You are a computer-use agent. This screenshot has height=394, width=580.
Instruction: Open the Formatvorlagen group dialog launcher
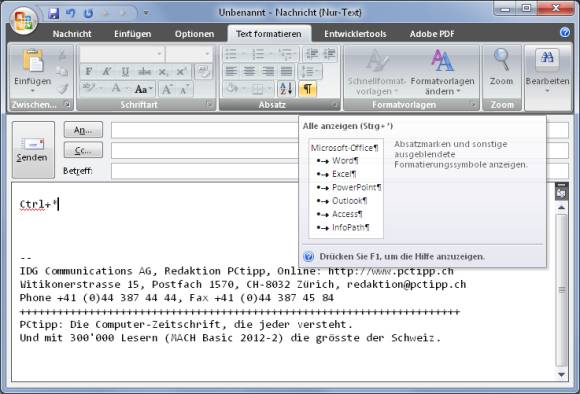click(473, 105)
